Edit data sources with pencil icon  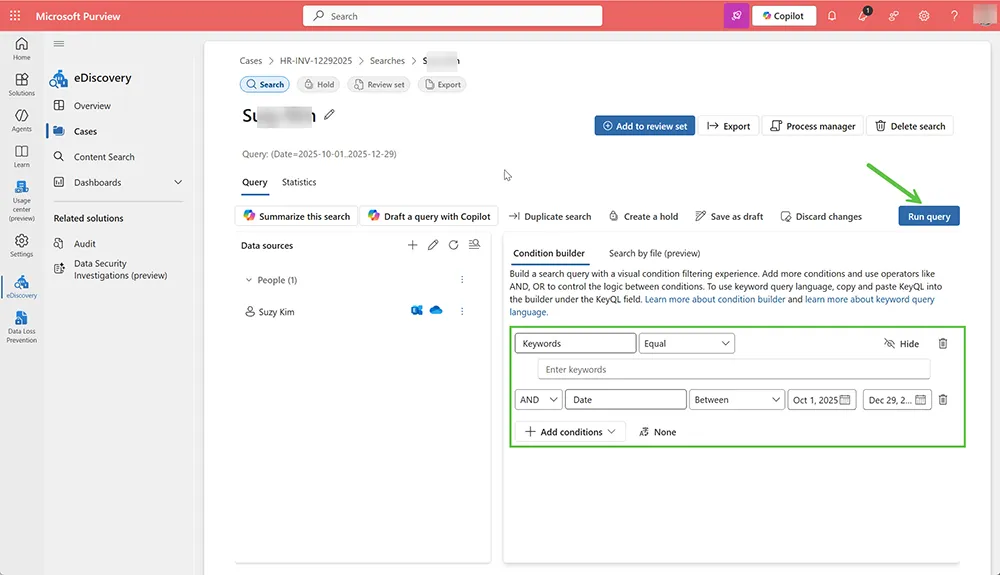tap(433, 245)
